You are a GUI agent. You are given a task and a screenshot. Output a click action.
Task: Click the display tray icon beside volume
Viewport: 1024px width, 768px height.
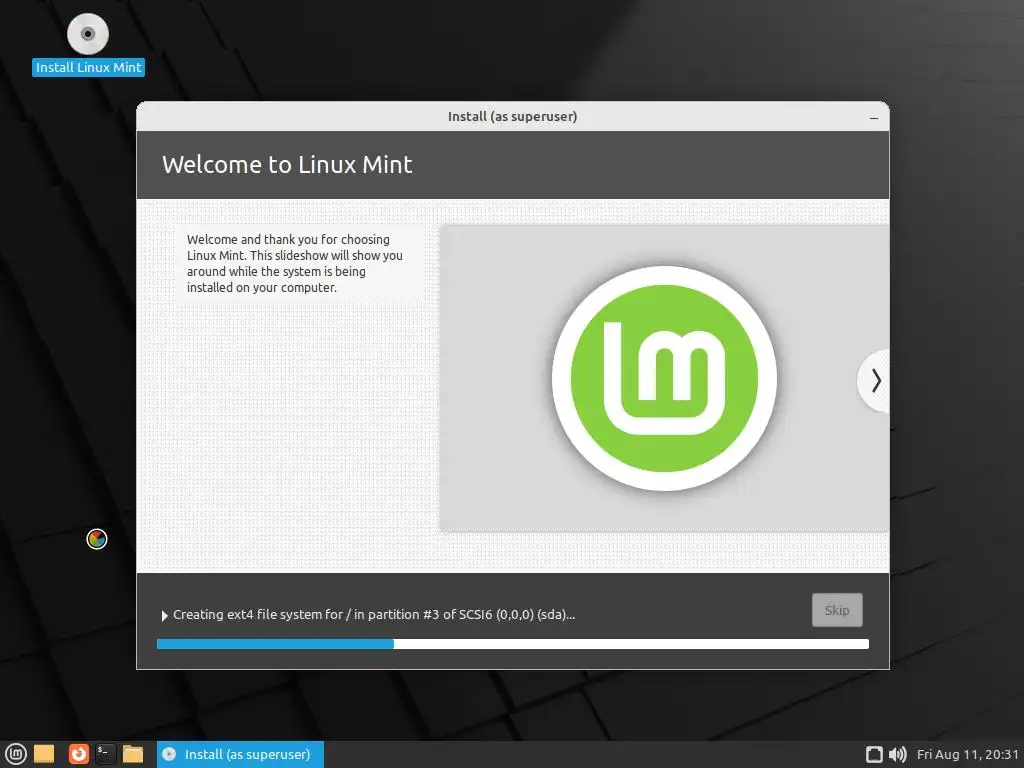(874, 754)
